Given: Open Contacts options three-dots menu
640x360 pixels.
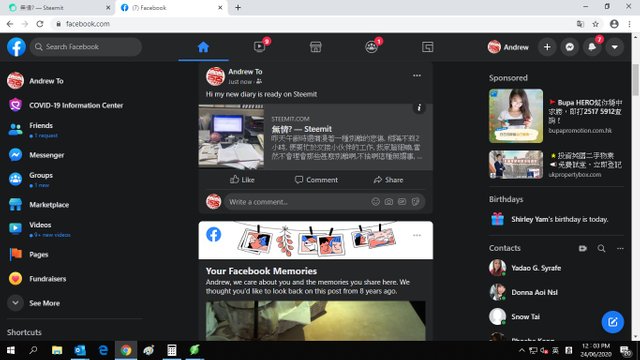Looking at the screenshot, I should 620,248.
